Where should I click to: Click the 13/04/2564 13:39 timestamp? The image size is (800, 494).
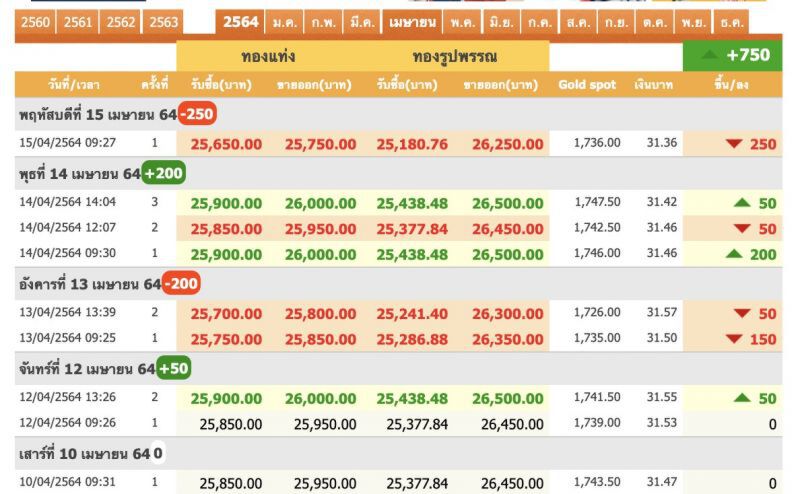(x=67, y=312)
